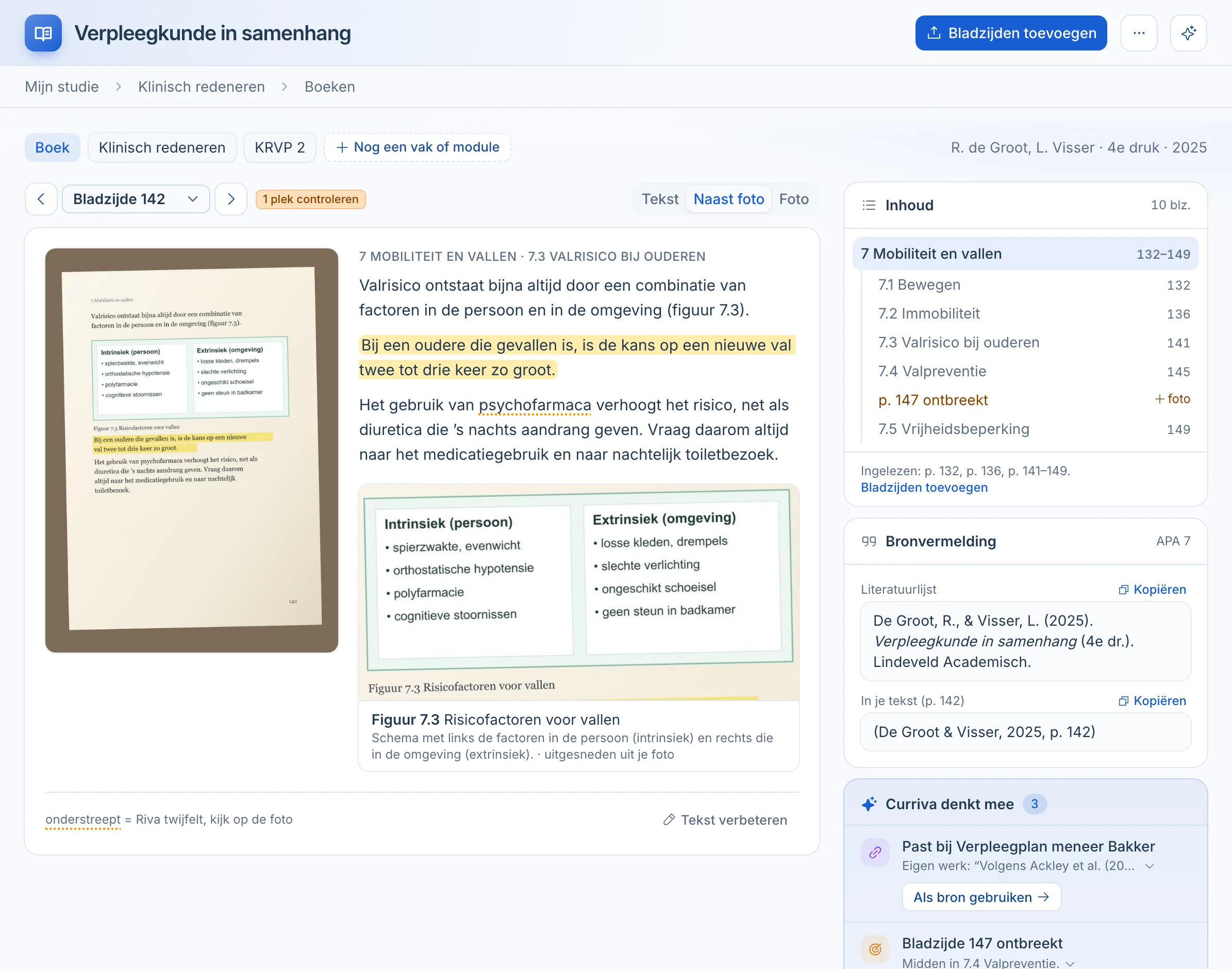Click the KRVP 2 tag chip
Viewport: 1232px width, 969px height.
(x=280, y=147)
